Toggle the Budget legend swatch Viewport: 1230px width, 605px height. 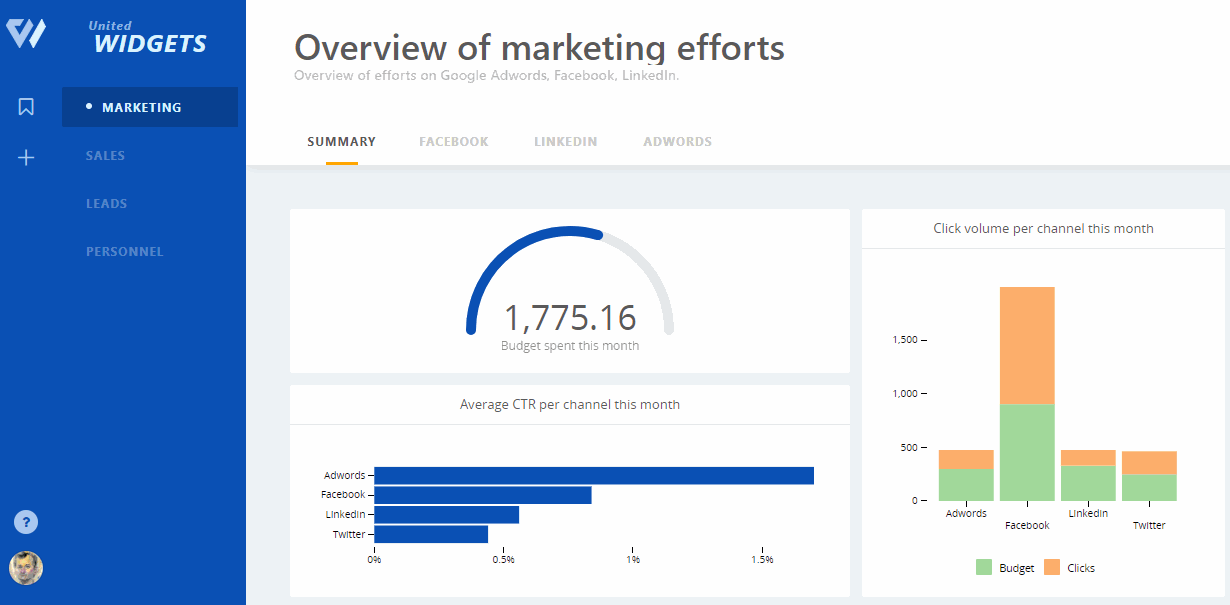coord(985,567)
